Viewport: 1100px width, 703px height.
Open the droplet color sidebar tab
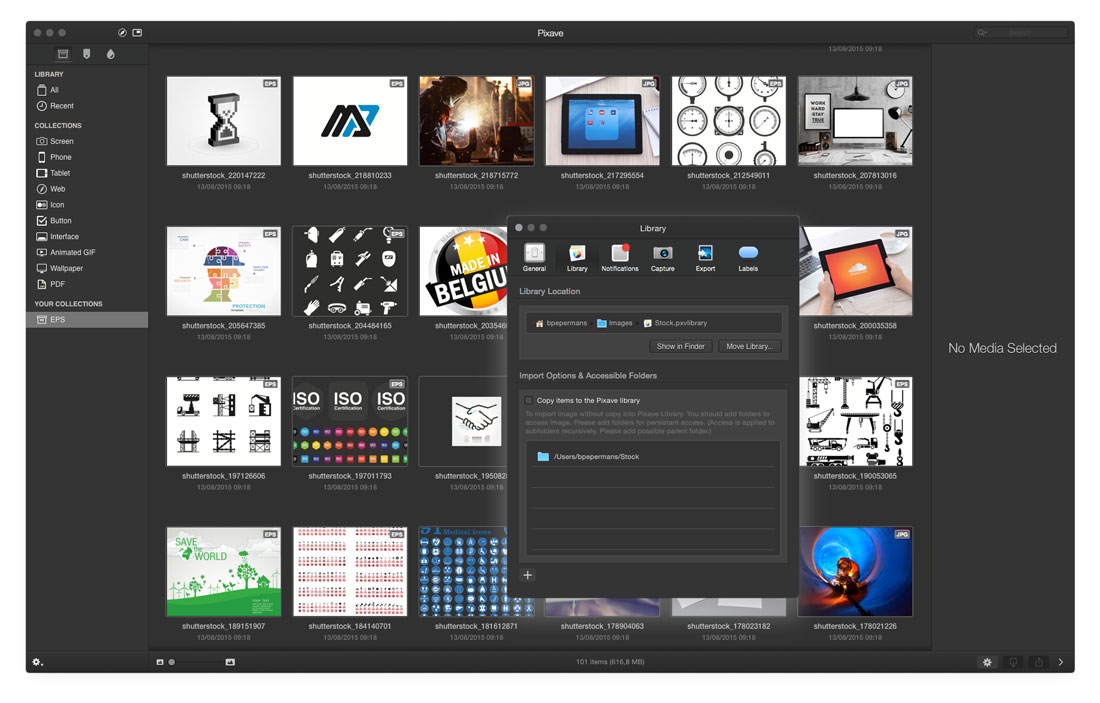(x=110, y=54)
